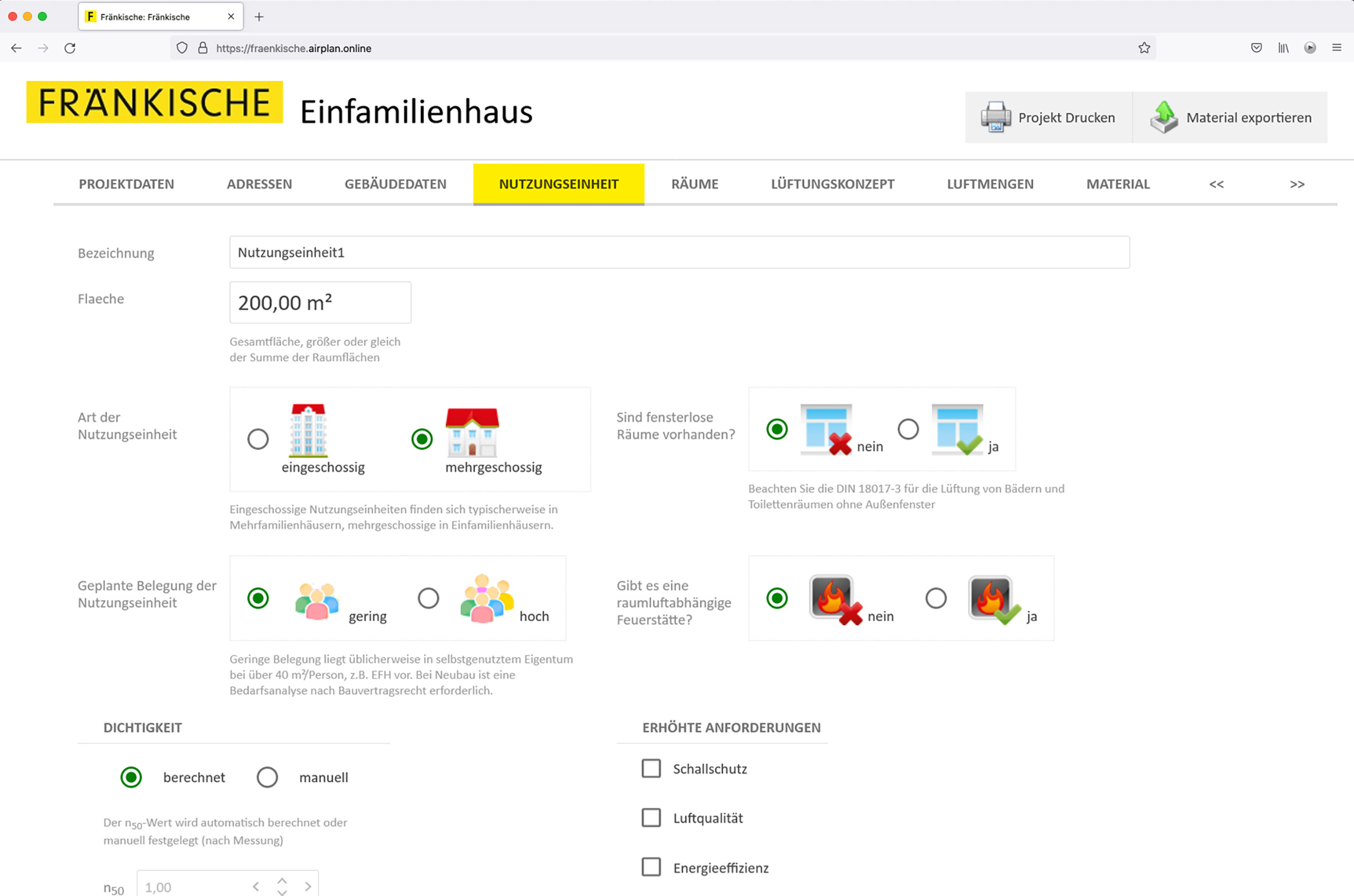Click the Flaeche 200,00 m² input field
The height and width of the screenshot is (896, 1354).
tap(320, 303)
